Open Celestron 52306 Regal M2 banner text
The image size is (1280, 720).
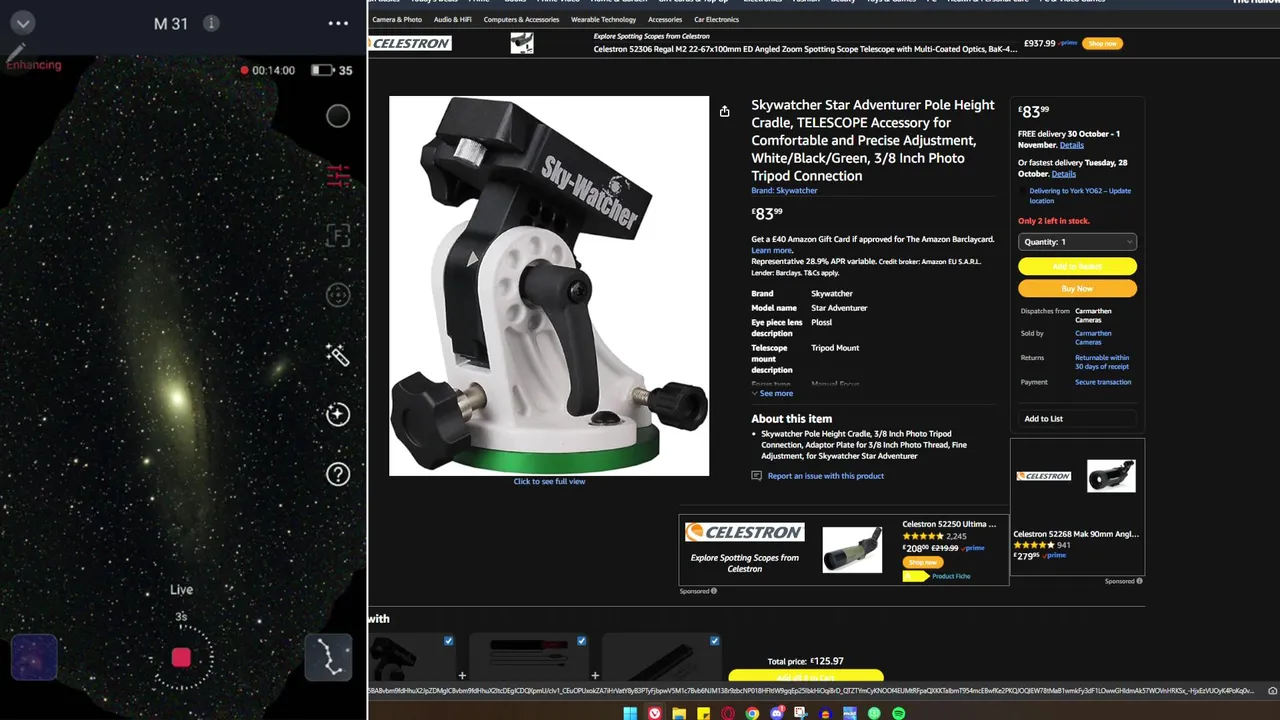[807, 49]
